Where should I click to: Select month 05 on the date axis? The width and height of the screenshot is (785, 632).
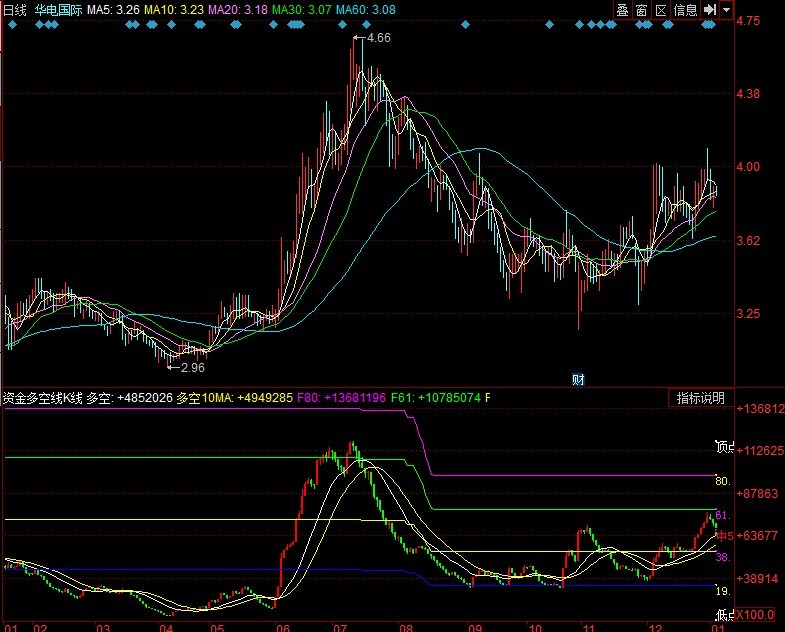point(217,628)
